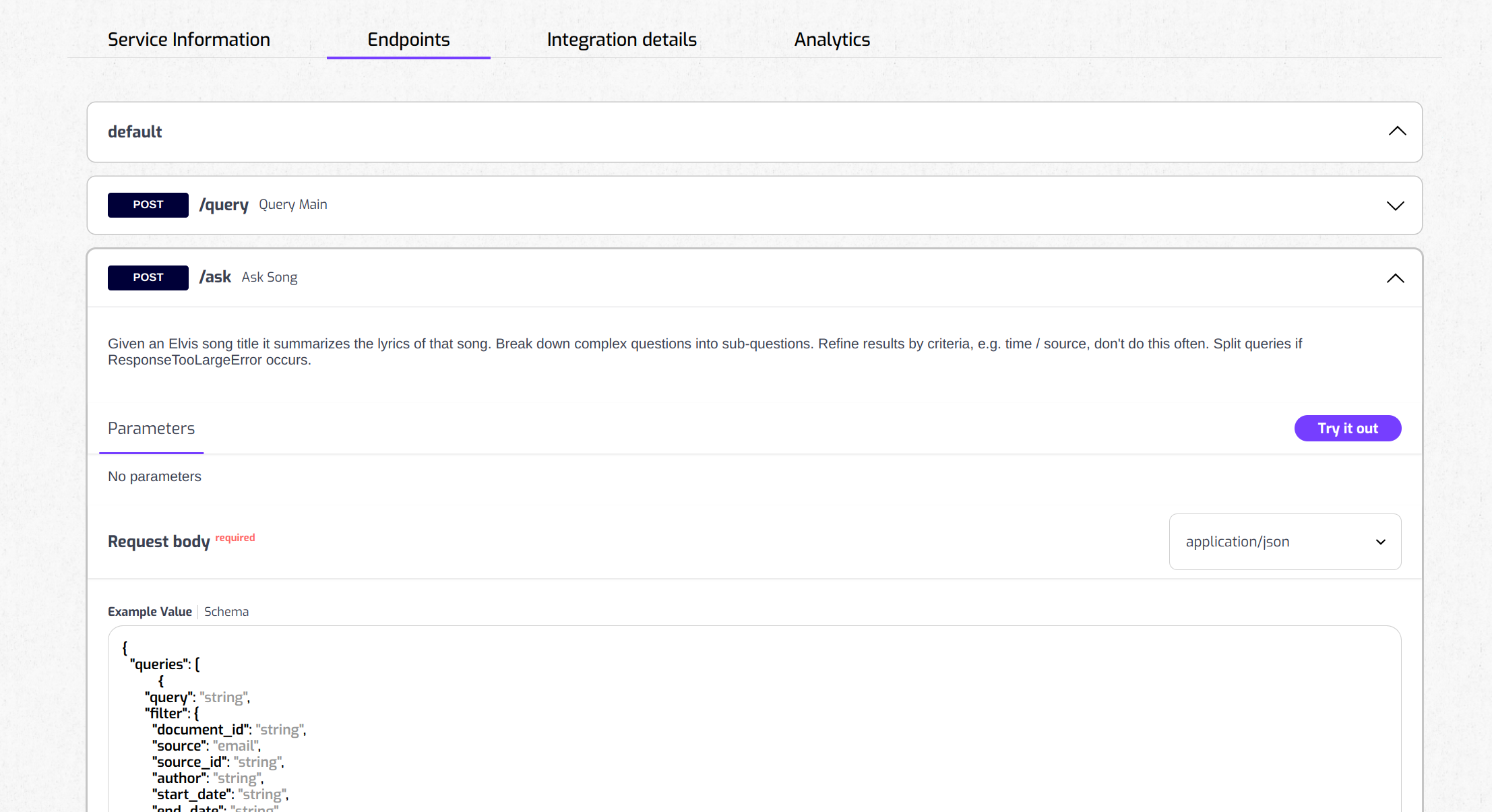The width and height of the screenshot is (1492, 812).
Task: Select the Parameters tab in /ask
Action: click(x=151, y=429)
